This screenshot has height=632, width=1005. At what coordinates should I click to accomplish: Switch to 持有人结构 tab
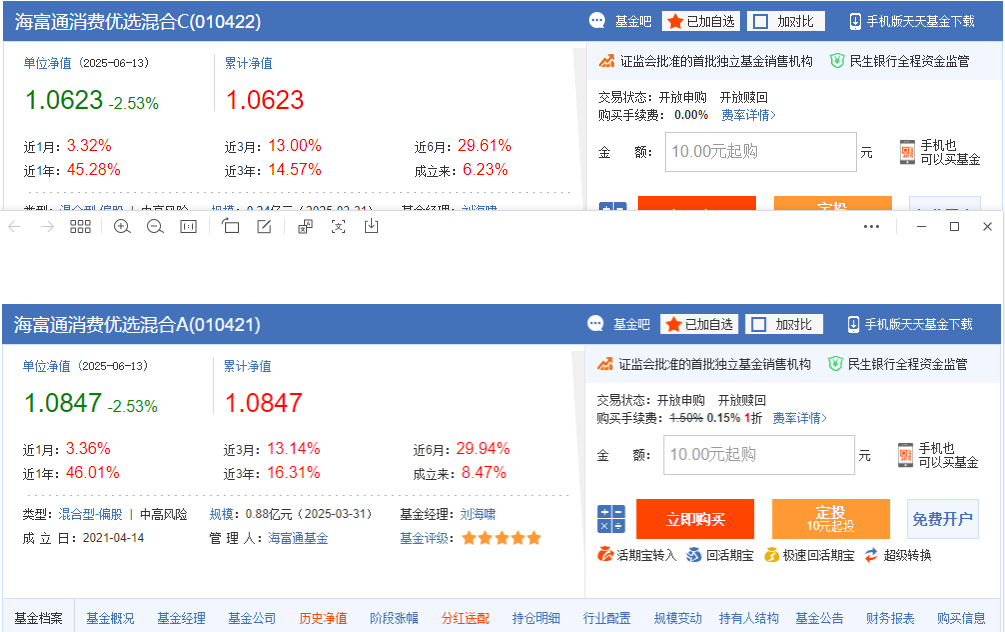pyautogui.click(x=749, y=619)
